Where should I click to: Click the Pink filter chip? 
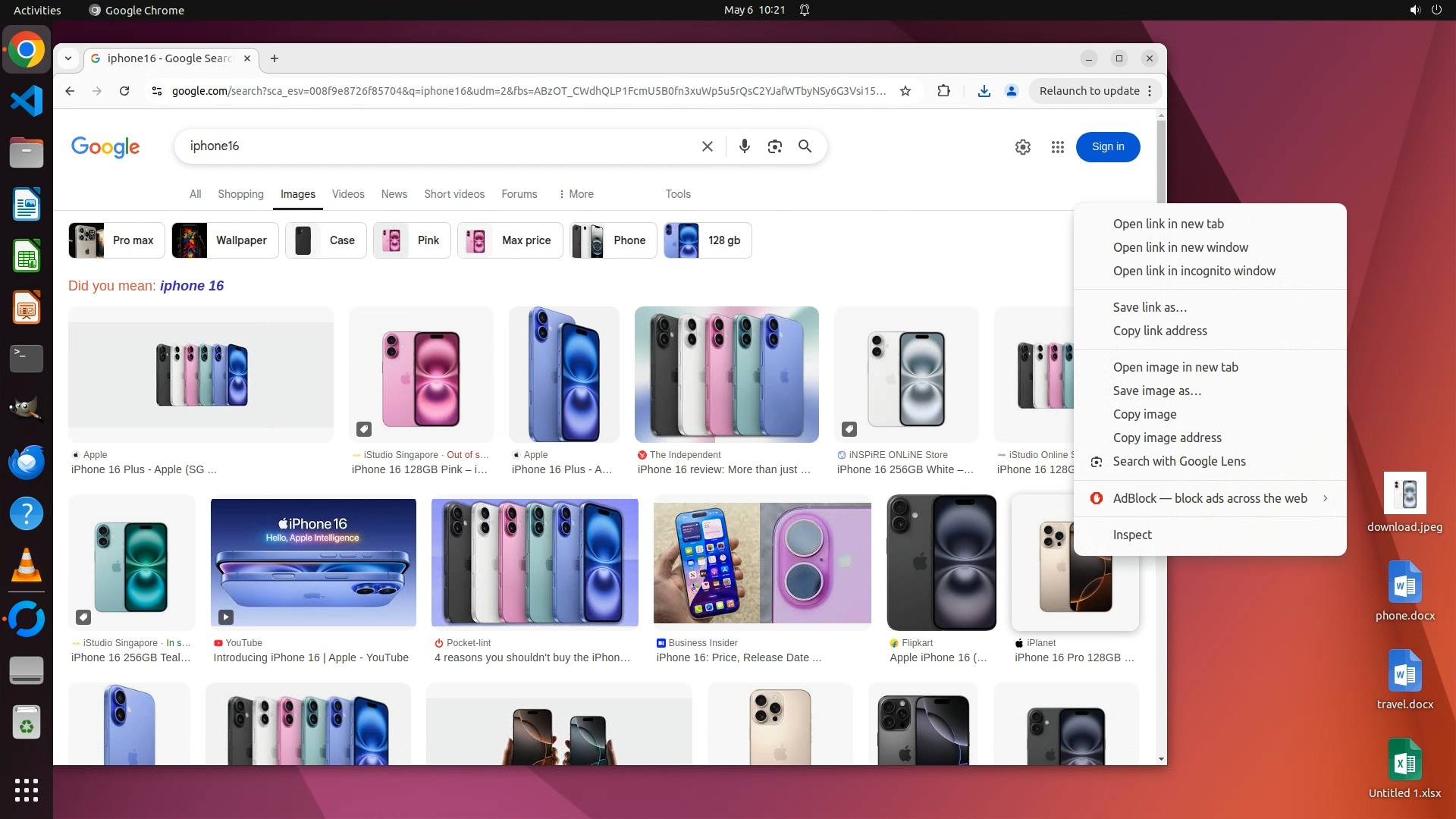(412, 240)
